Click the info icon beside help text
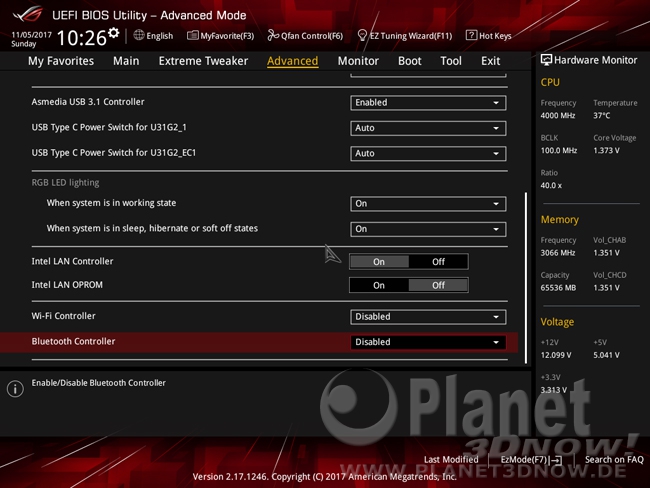This screenshot has width=650, height=488. (15, 389)
